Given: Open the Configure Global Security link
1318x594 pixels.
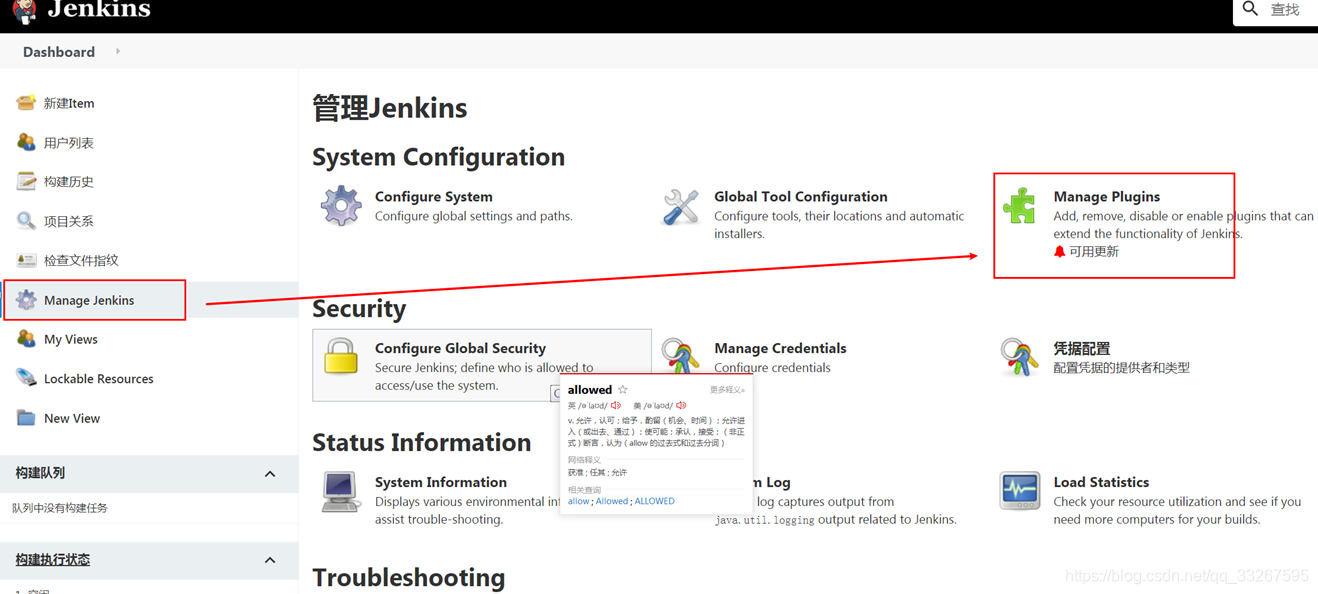Looking at the screenshot, I should click(x=460, y=348).
